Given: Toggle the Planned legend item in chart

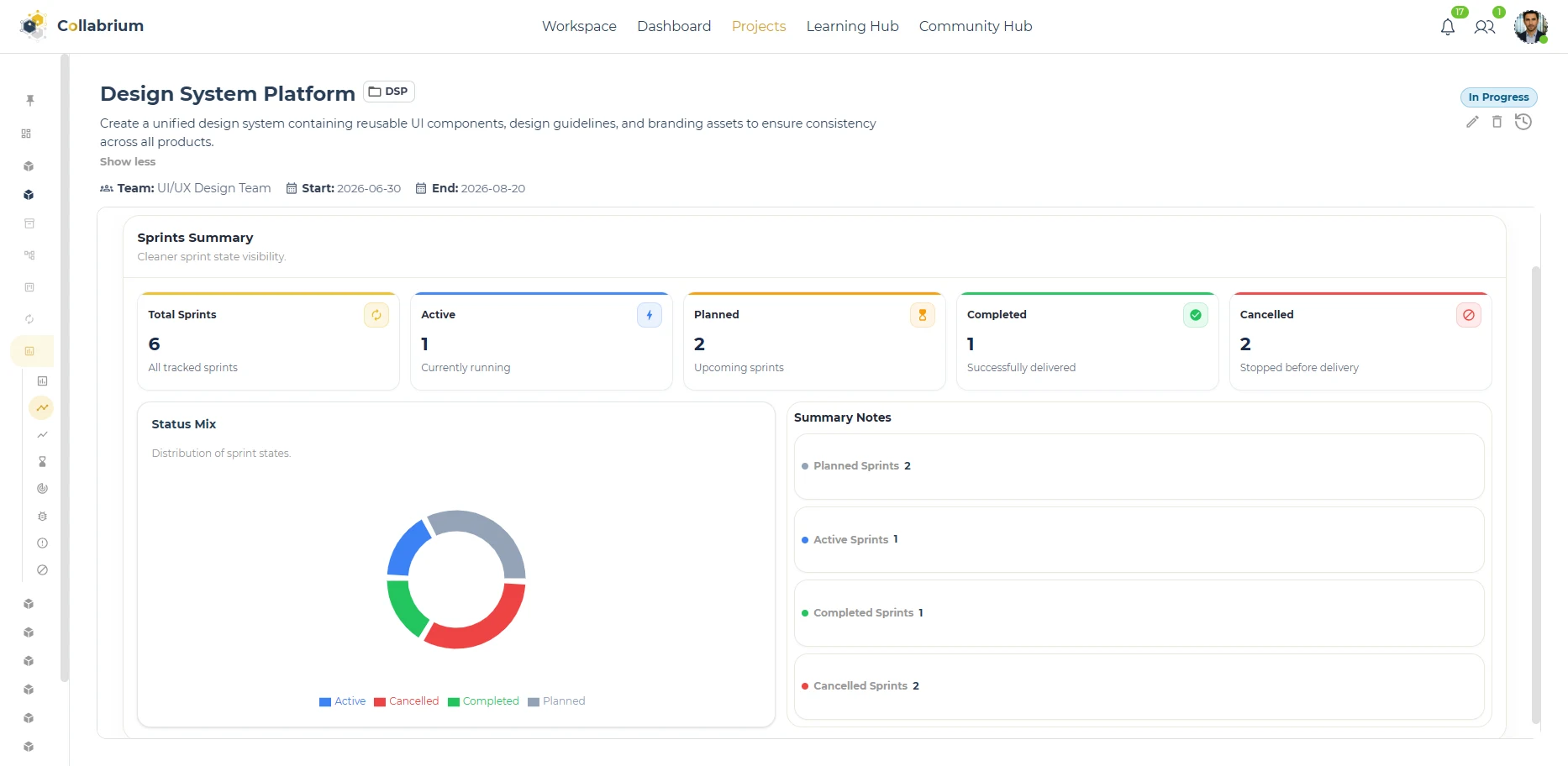Looking at the screenshot, I should pos(556,701).
